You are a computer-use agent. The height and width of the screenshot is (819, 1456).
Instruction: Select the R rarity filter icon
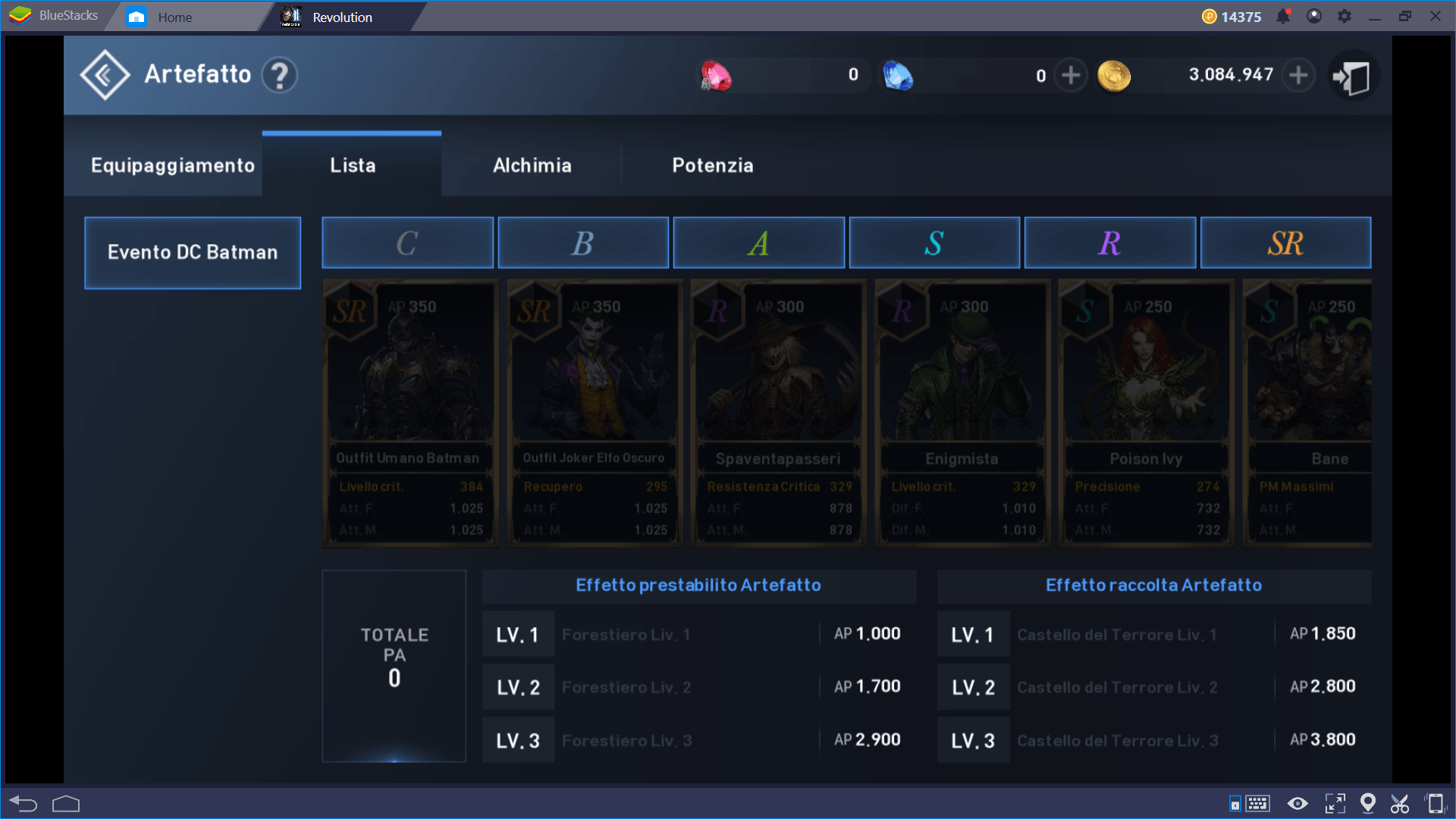[1110, 243]
